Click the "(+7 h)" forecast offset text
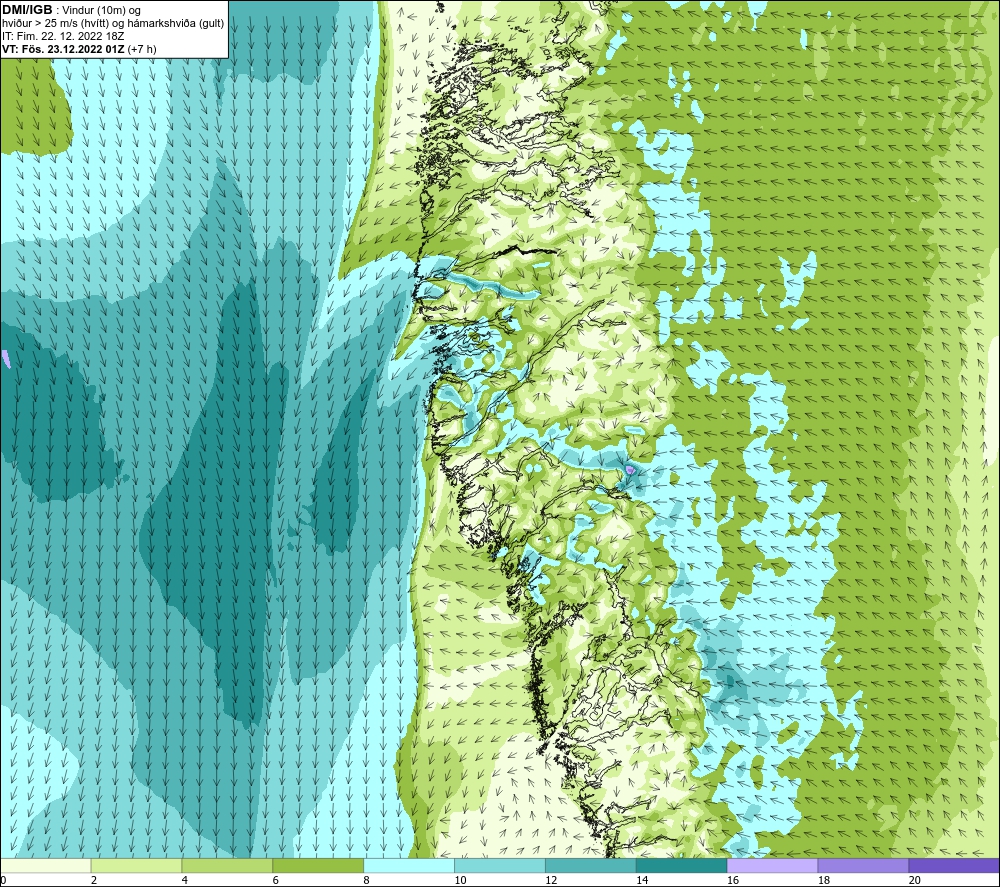This screenshot has height=887, width=1000. 142,49
